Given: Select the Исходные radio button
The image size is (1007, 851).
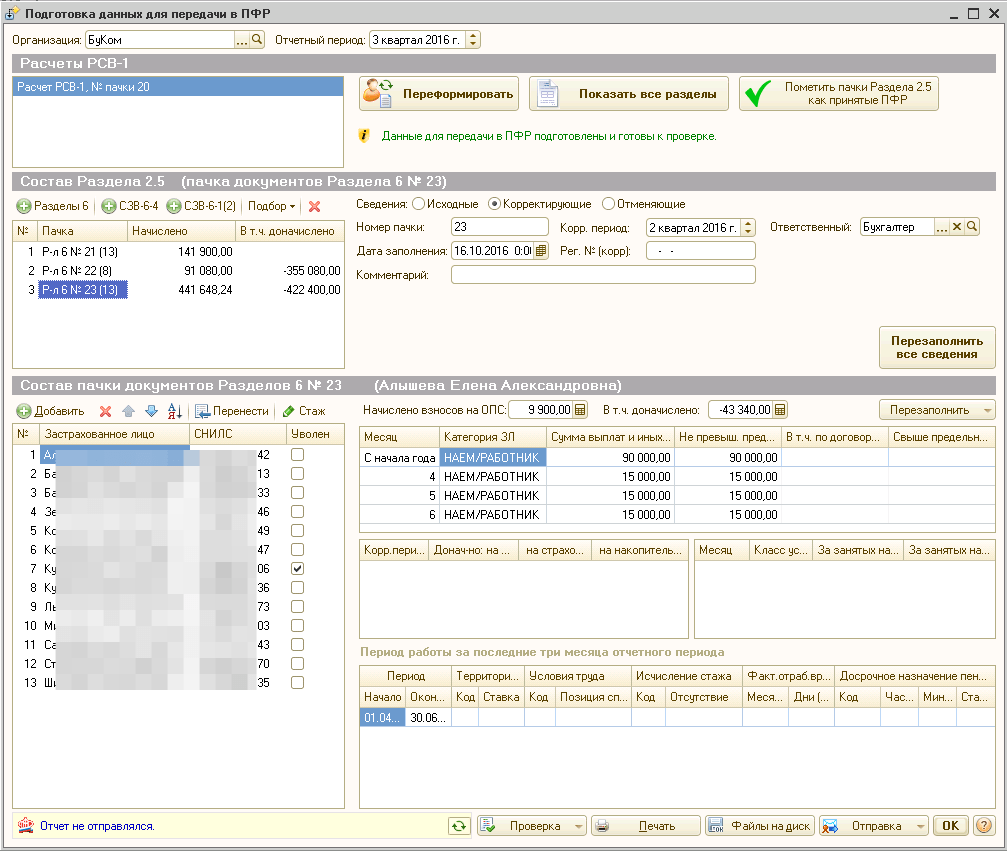Looking at the screenshot, I should (x=419, y=204).
